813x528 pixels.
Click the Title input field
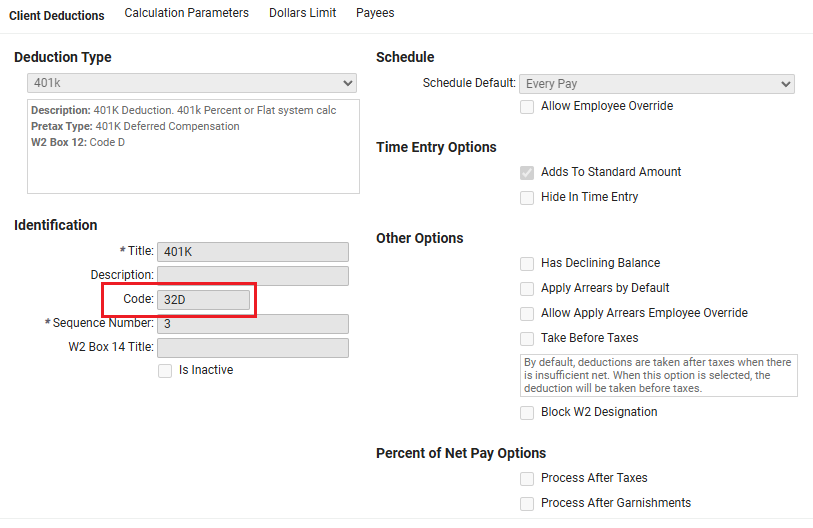click(252, 252)
